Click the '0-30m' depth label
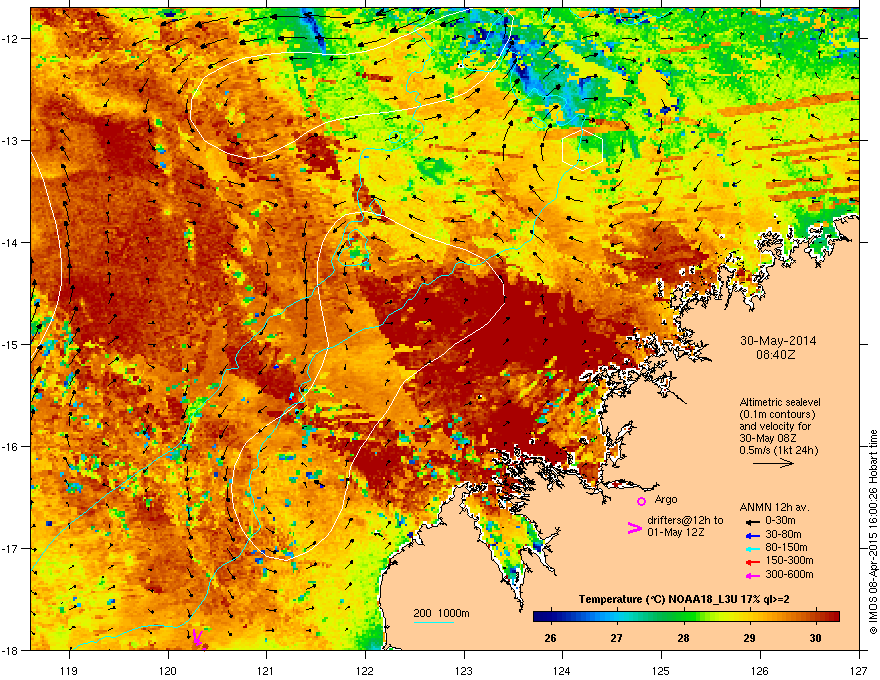Viewport: 880px width, 680px height. (x=780, y=521)
